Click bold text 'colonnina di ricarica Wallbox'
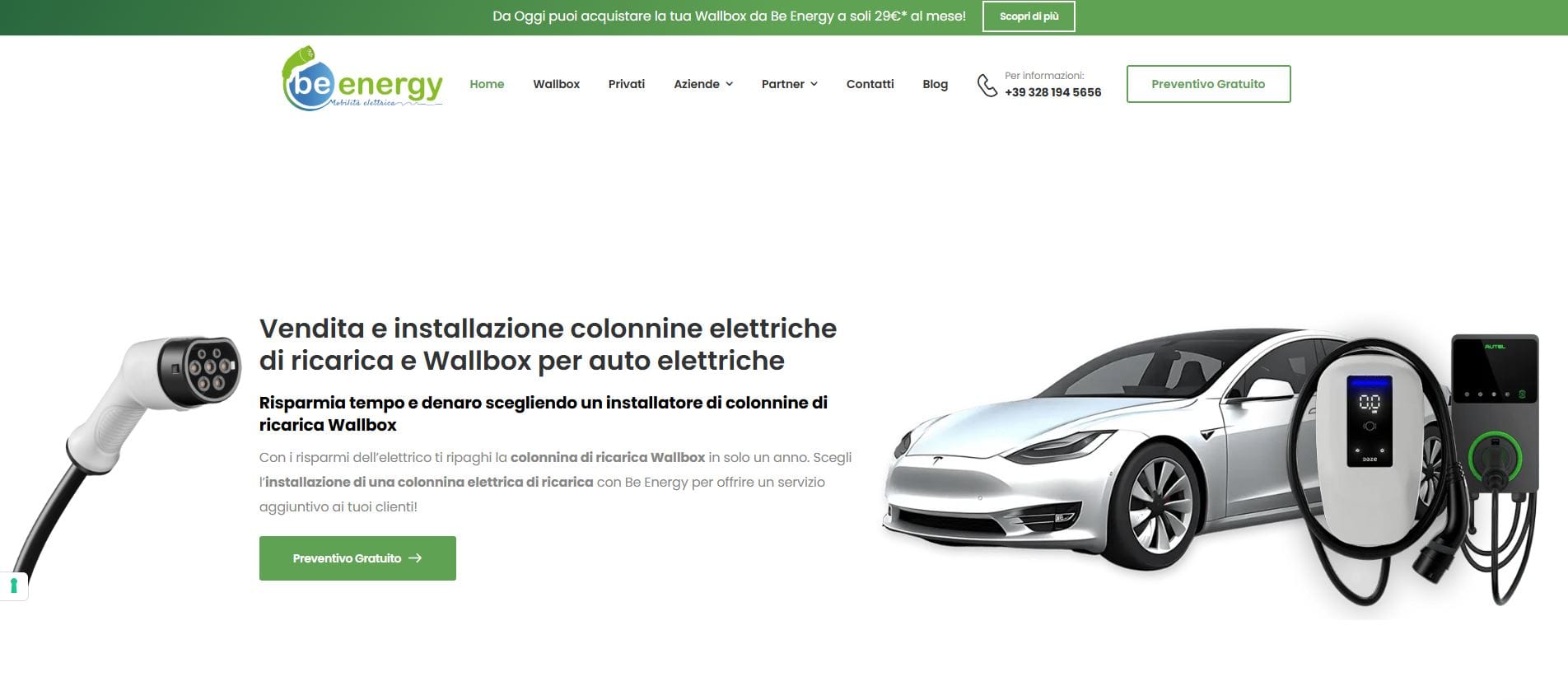The image size is (1568, 700). (x=608, y=457)
